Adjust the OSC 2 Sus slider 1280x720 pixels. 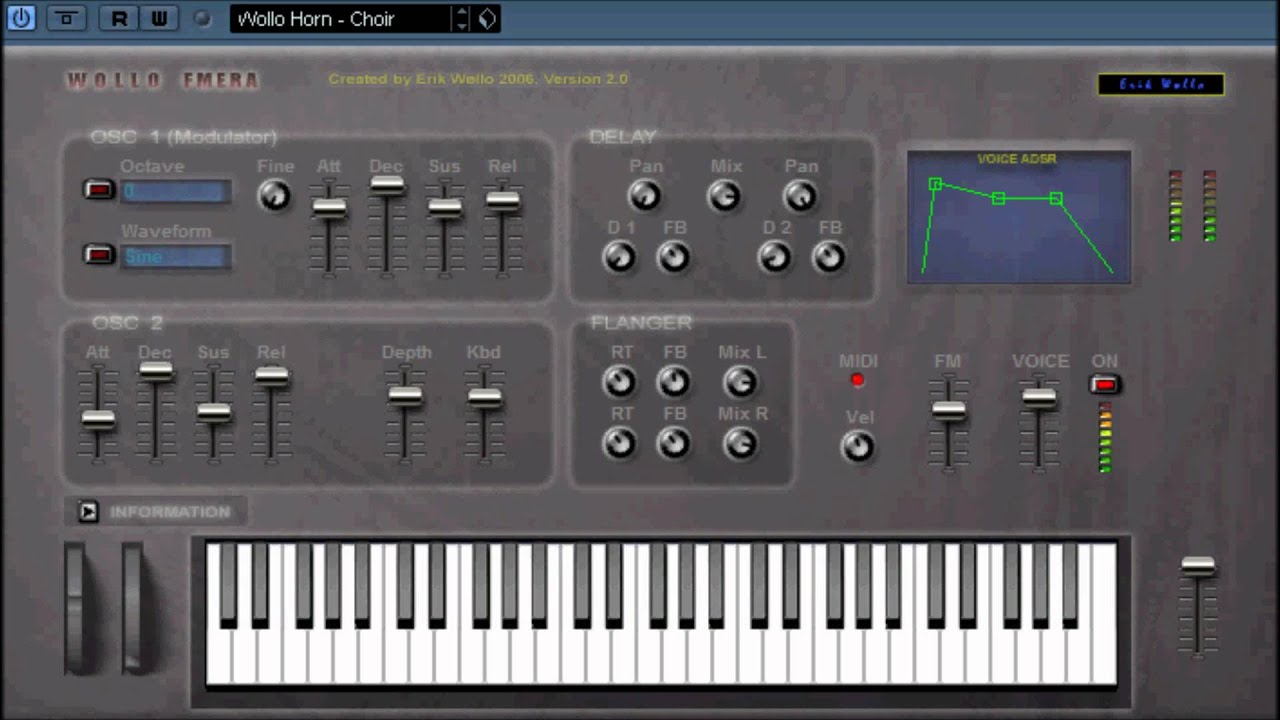tap(214, 412)
